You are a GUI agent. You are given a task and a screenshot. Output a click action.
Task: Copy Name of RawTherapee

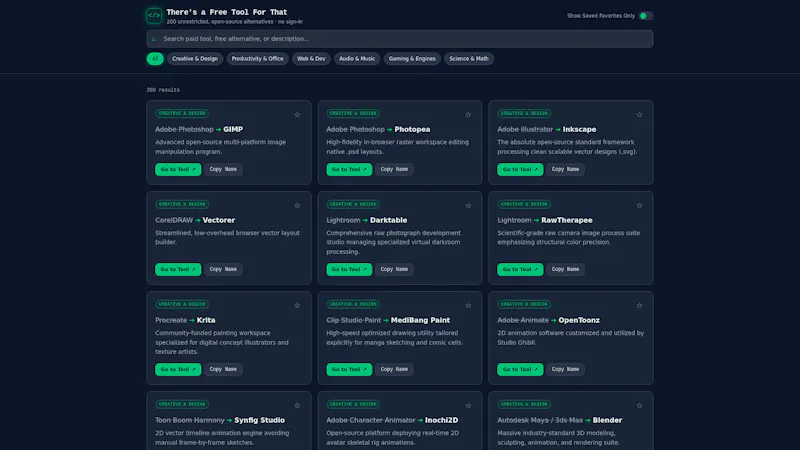pyautogui.click(x=565, y=269)
